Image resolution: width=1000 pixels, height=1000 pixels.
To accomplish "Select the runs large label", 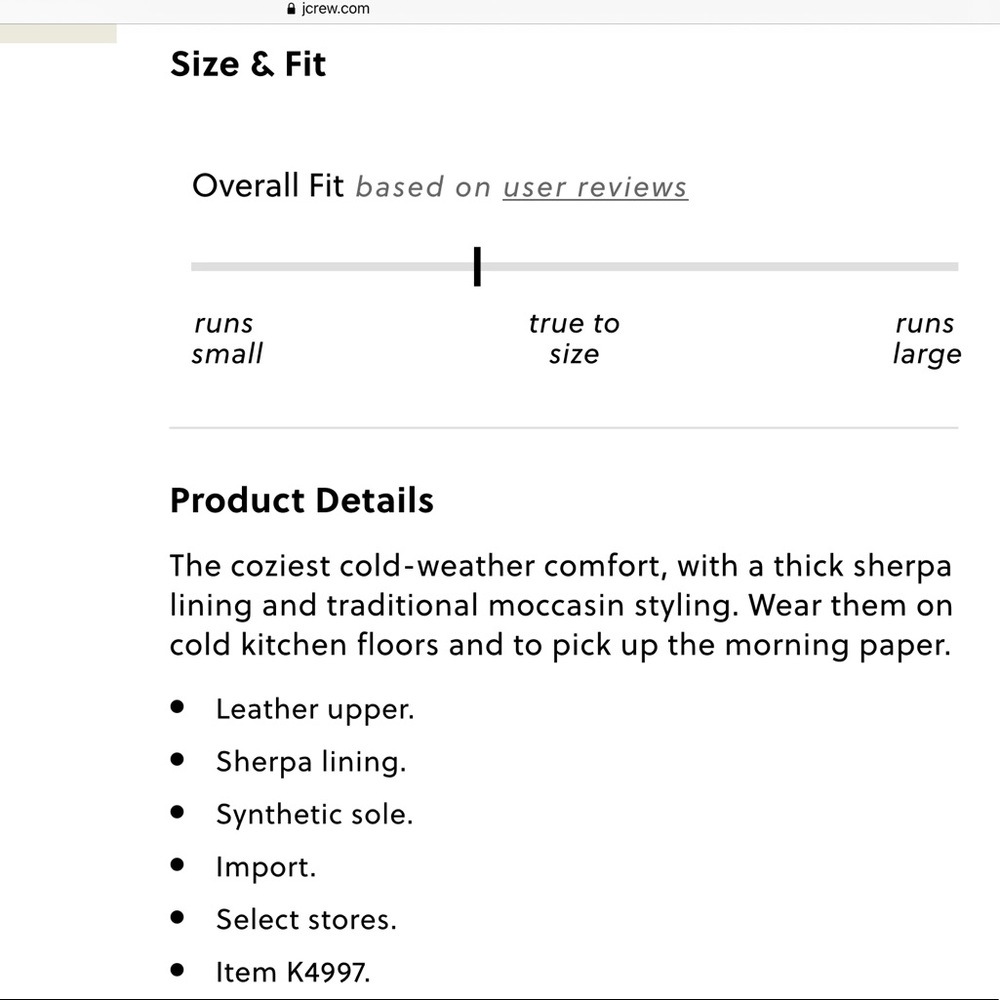I will click(925, 338).
